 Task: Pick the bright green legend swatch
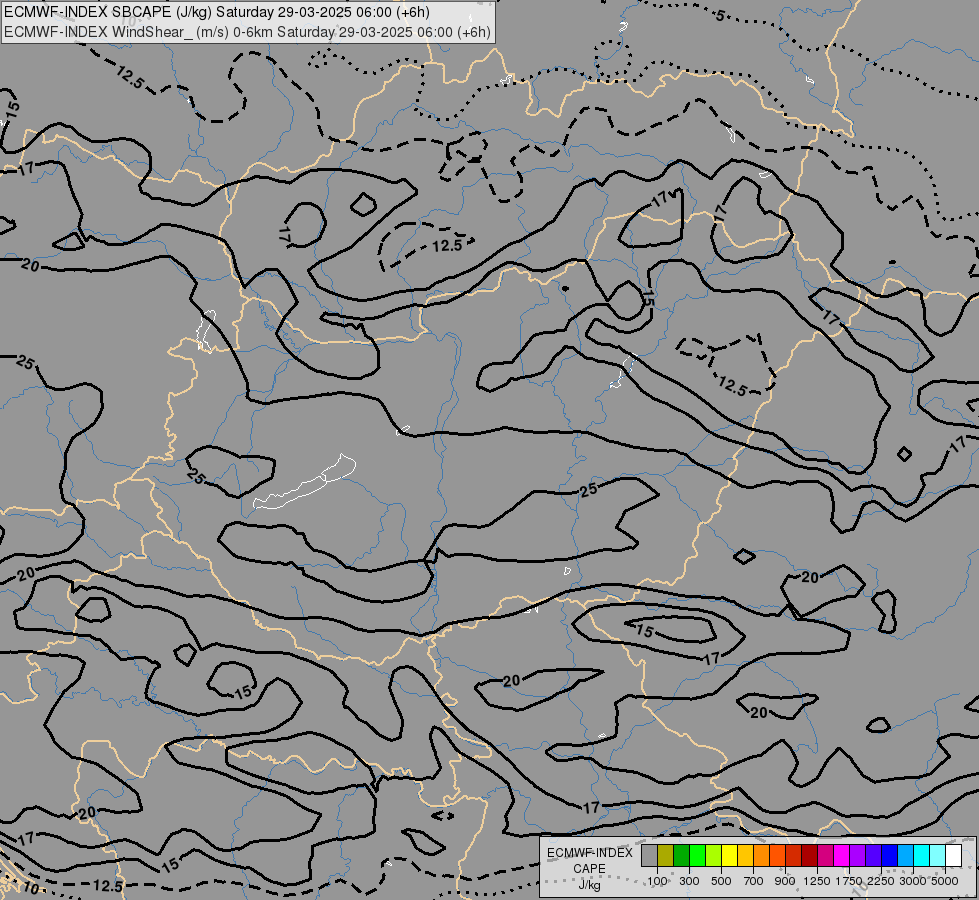tap(697, 856)
